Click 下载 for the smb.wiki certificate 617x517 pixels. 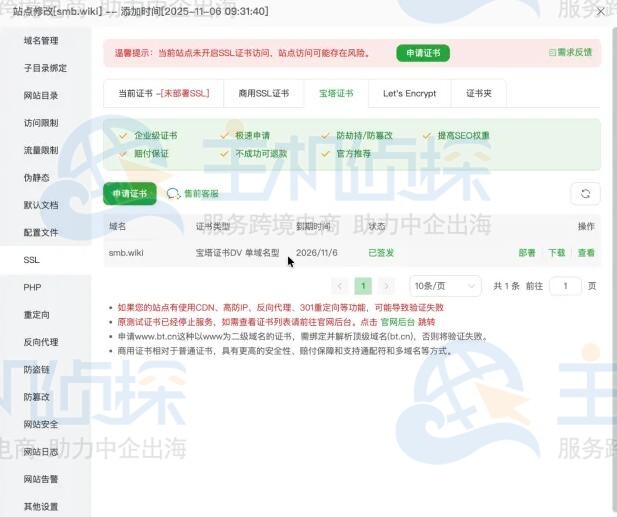(556, 253)
